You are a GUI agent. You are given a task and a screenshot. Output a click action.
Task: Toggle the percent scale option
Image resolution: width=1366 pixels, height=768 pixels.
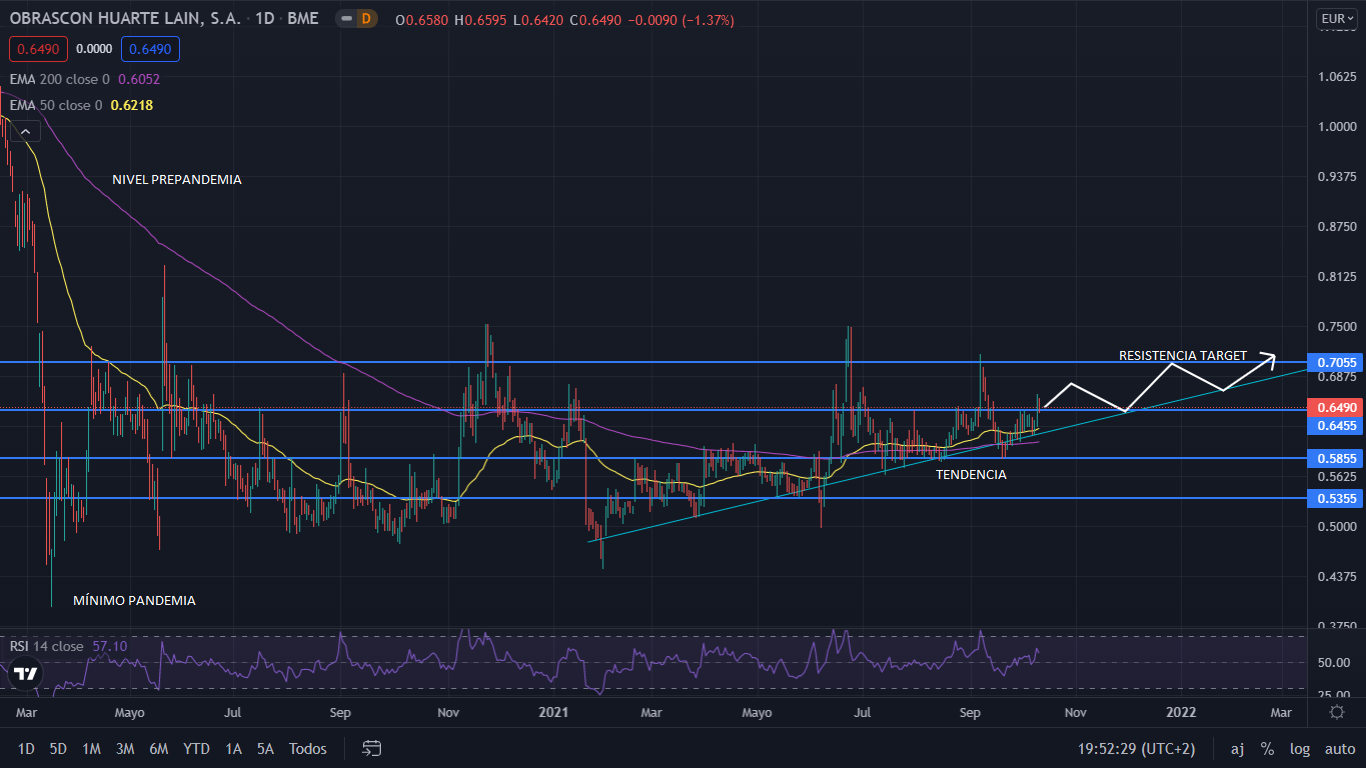tap(1267, 748)
